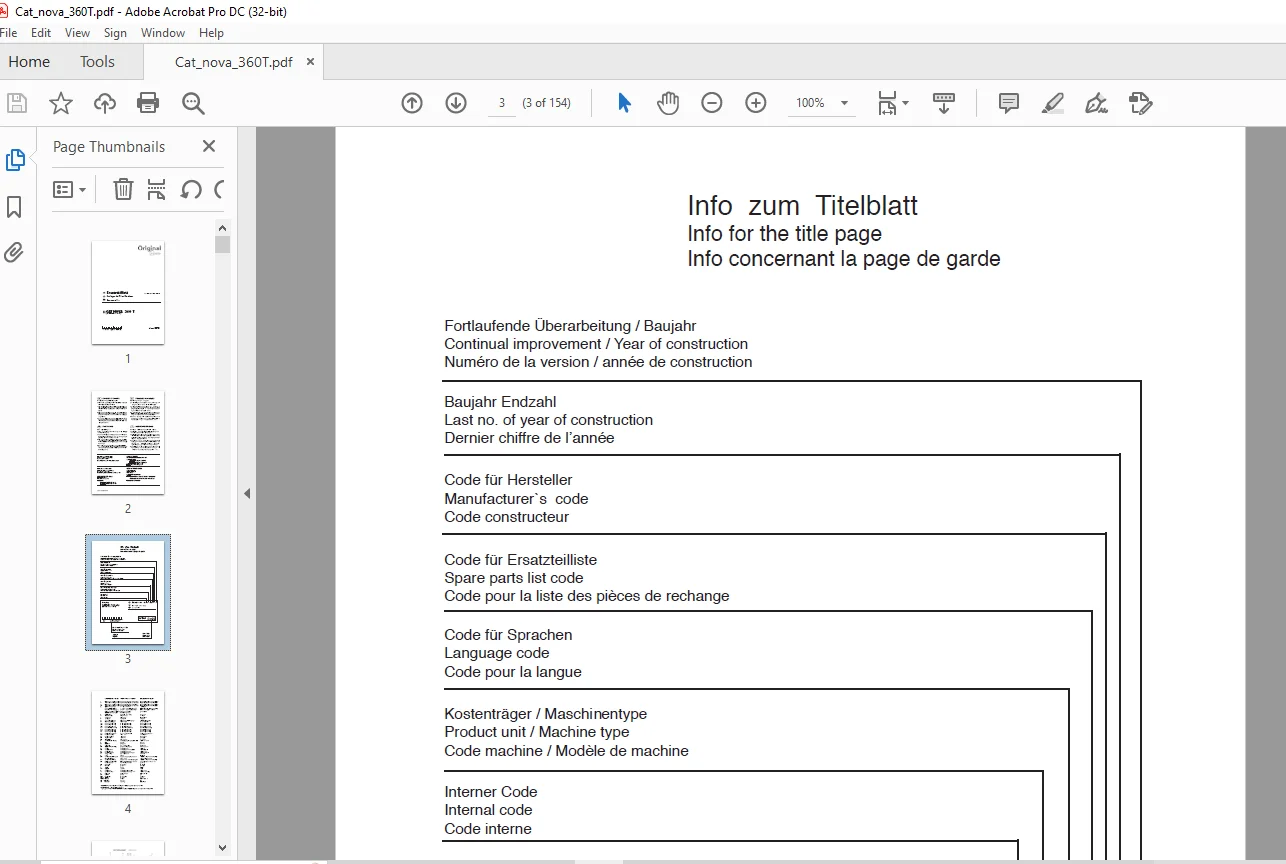This screenshot has width=1286, height=864.
Task: Click thumbnails scrollbar down arrow
Action: [x=222, y=848]
